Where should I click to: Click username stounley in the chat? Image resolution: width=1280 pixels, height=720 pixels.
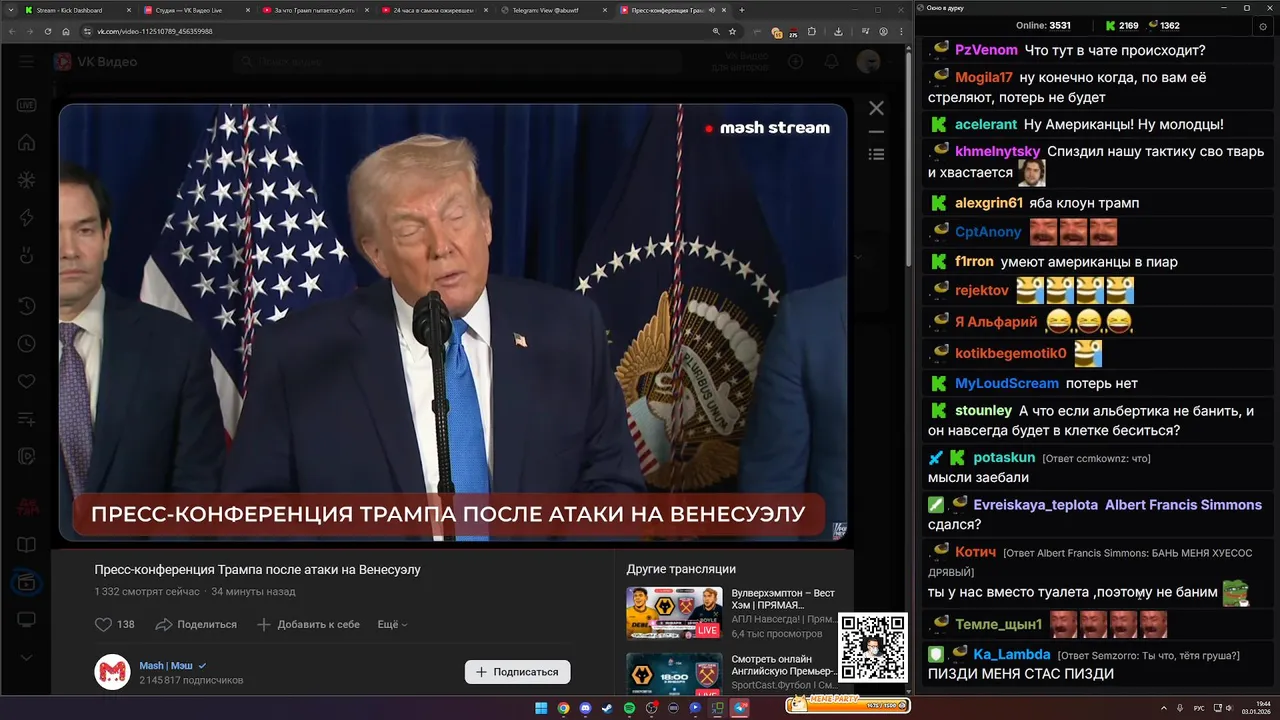tap(983, 411)
